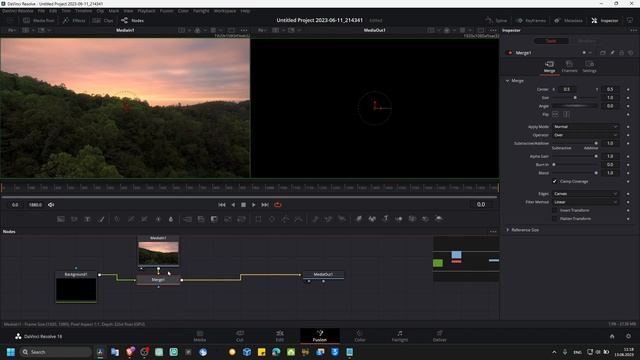
Task: Toggle keyframe dot for Center
Action: 628,89
